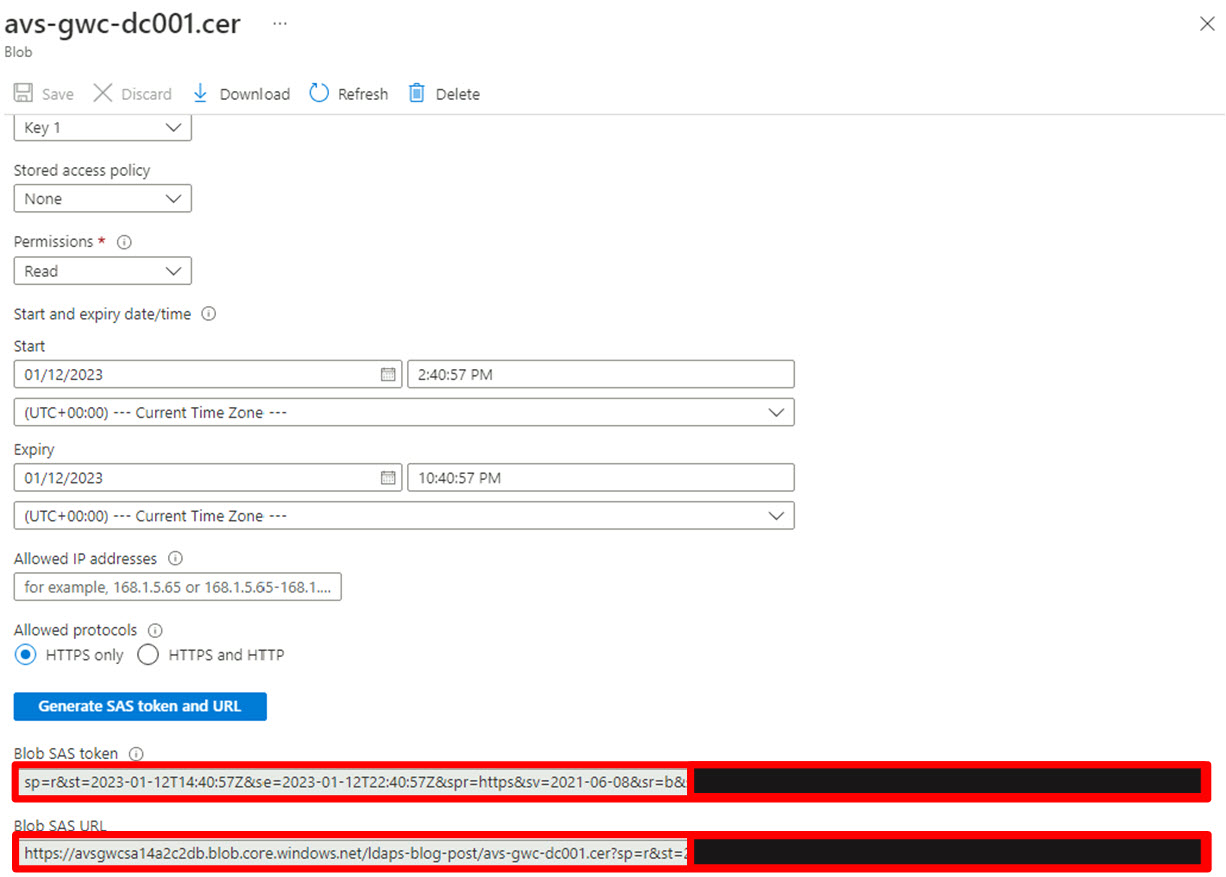Click the Allowed protocols label
The height and width of the screenshot is (877, 1226).
coord(76,630)
